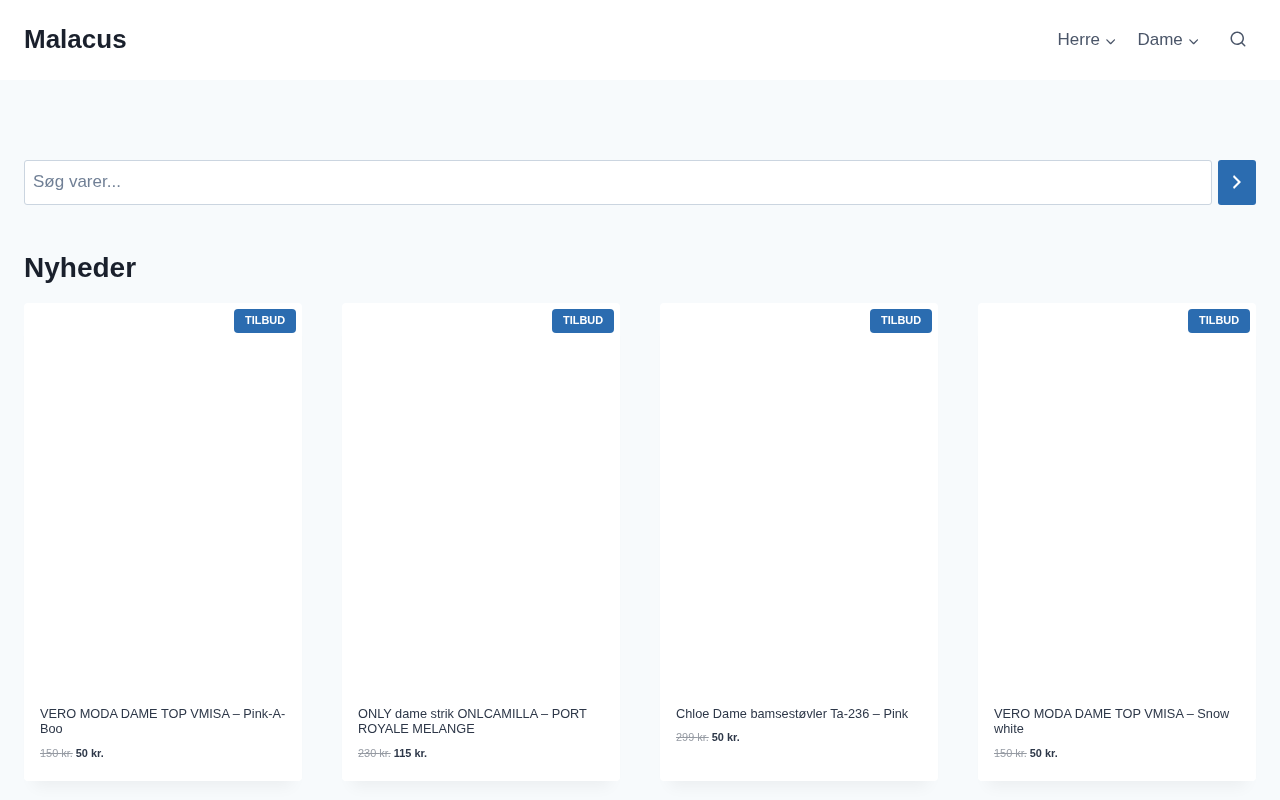Click Chloe bamsestøvler product image area

pos(799,497)
